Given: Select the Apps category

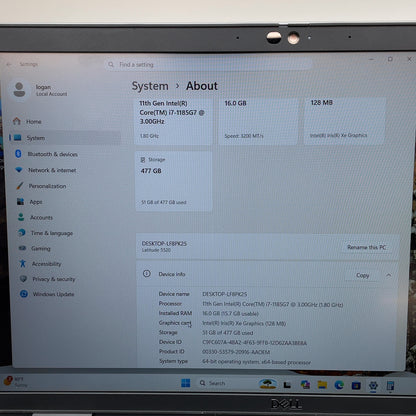Looking at the screenshot, I should [x=30, y=202].
